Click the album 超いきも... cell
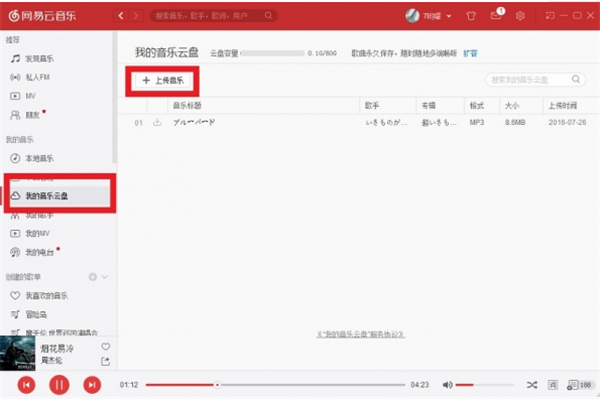This screenshot has height=399, width=600. pos(439,122)
